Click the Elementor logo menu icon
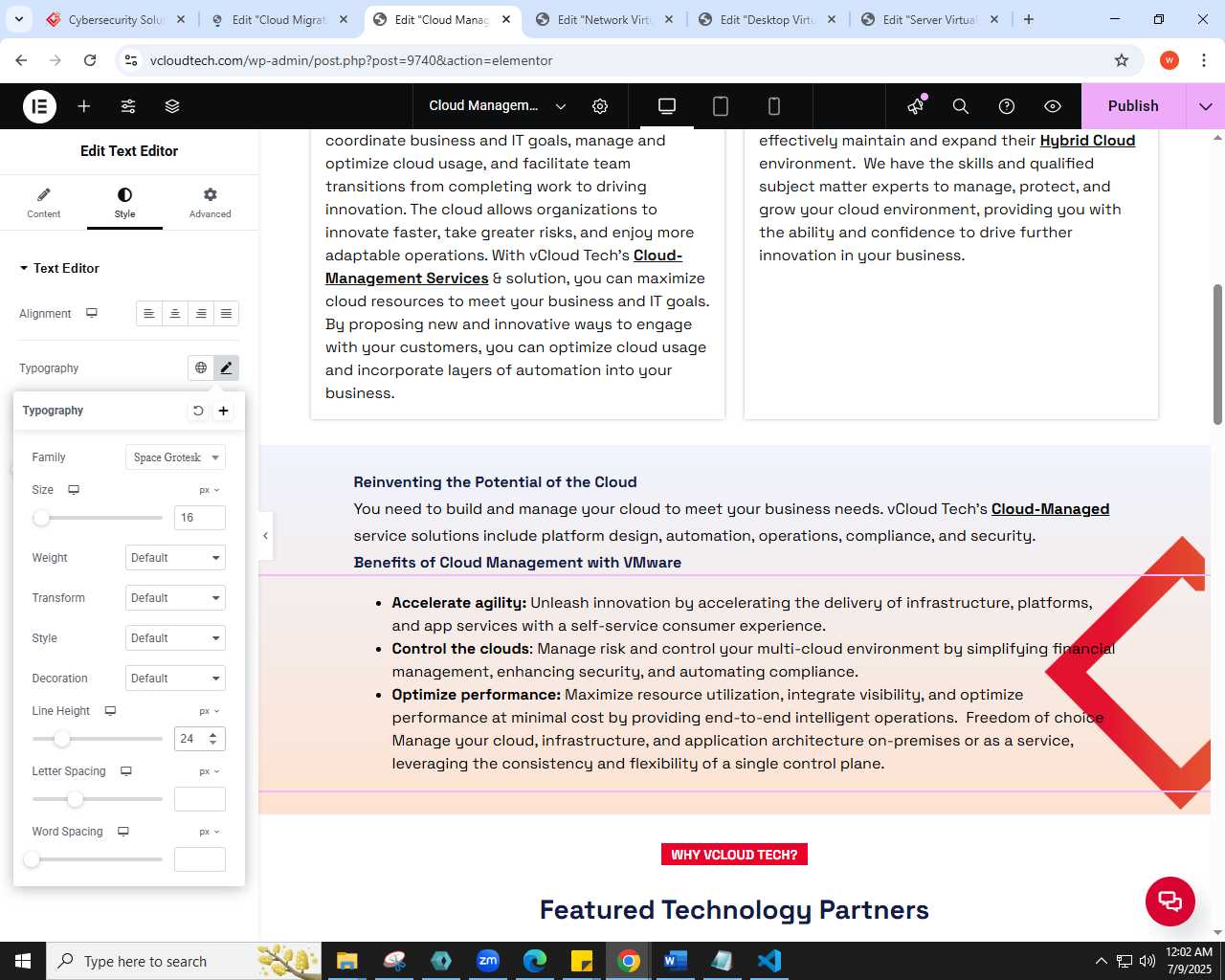 tap(40, 106)
